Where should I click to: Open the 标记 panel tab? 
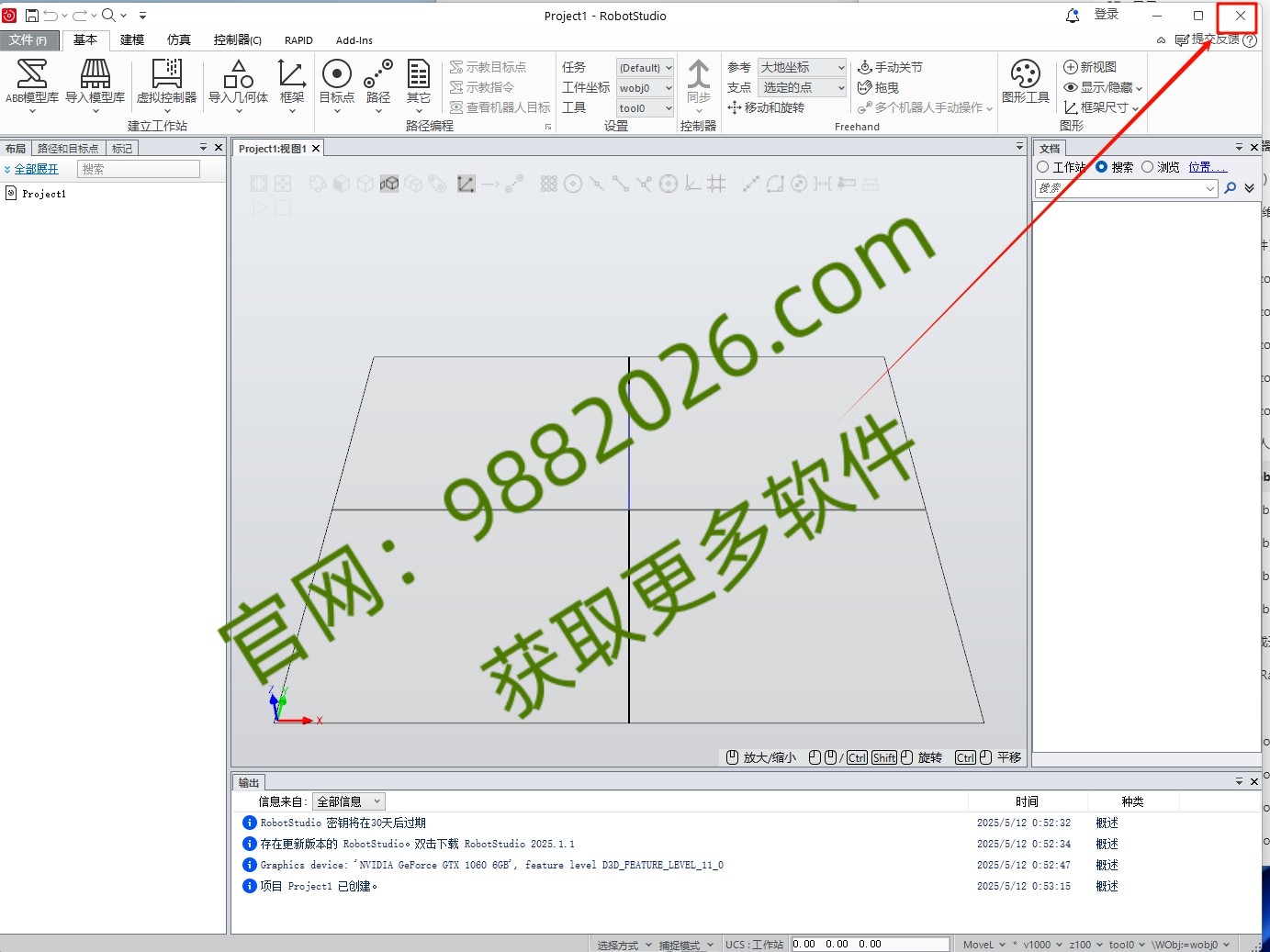(x=122, y=148)
